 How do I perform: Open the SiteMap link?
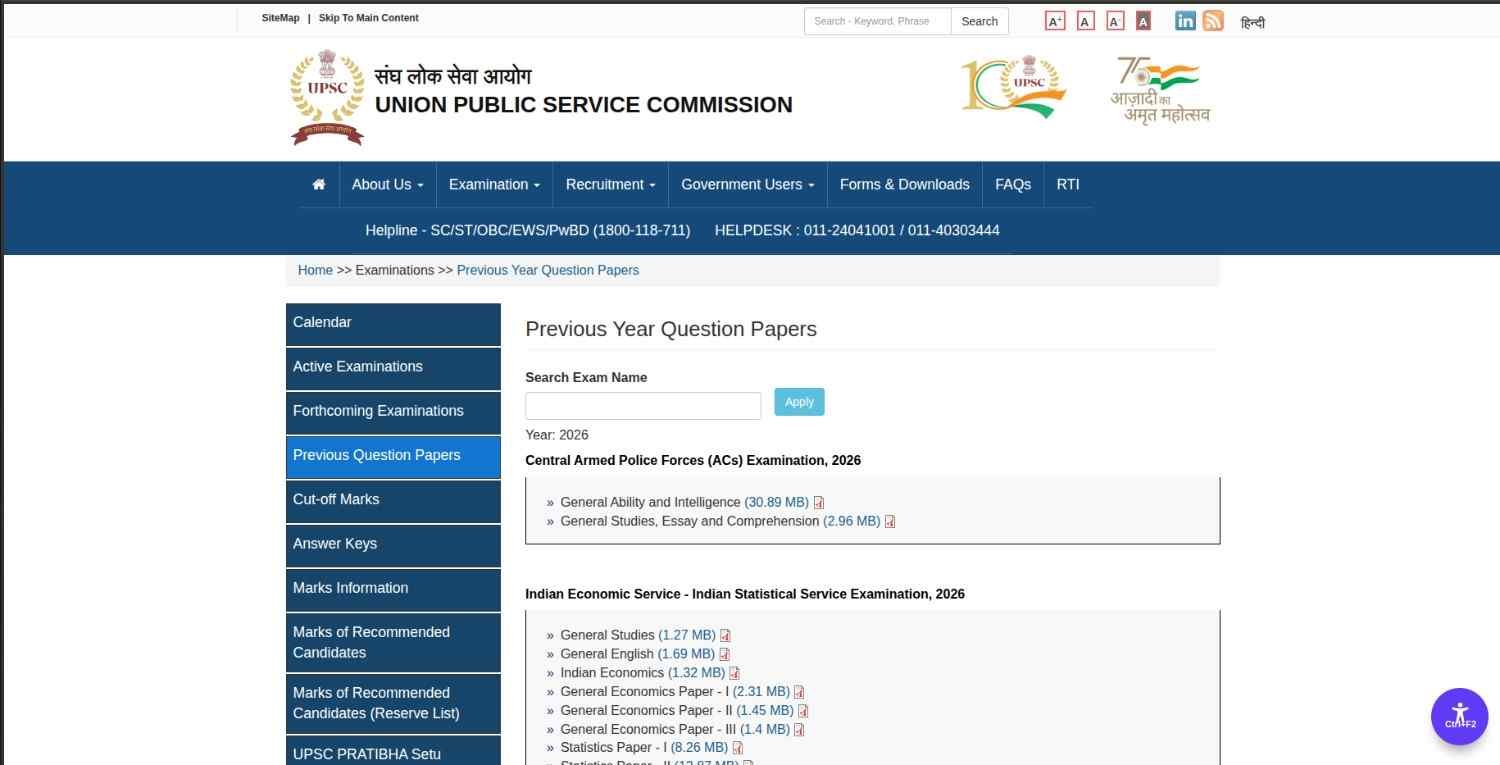pos(281,18)
